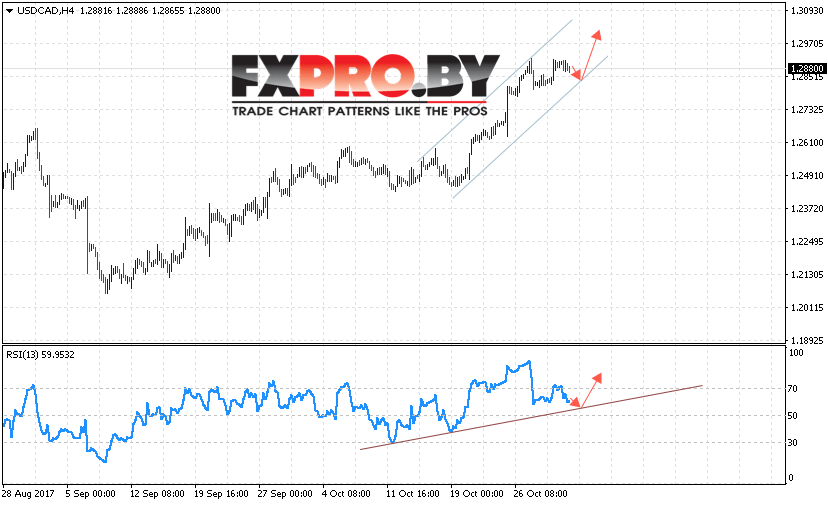Click the 4 Oct 08:00 time label

(346, 494)
